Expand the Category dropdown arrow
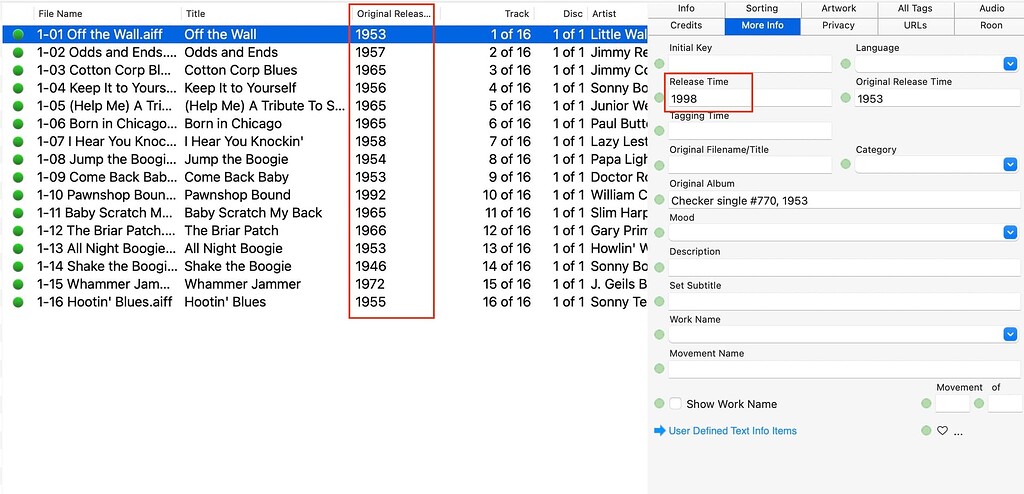This screenshot has width=1024, height=494. 1010,164
